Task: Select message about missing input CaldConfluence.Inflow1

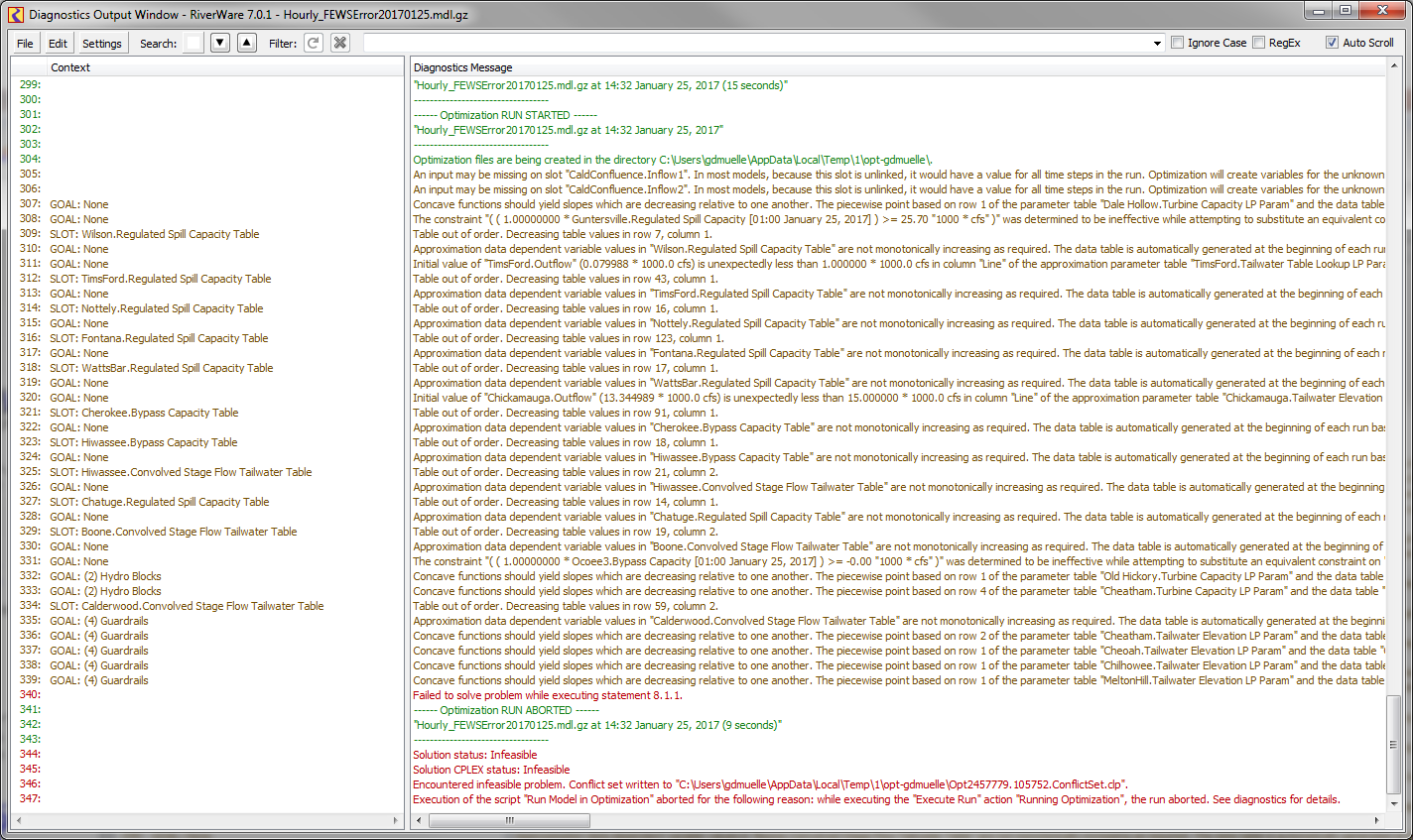Action: (898, 175)
